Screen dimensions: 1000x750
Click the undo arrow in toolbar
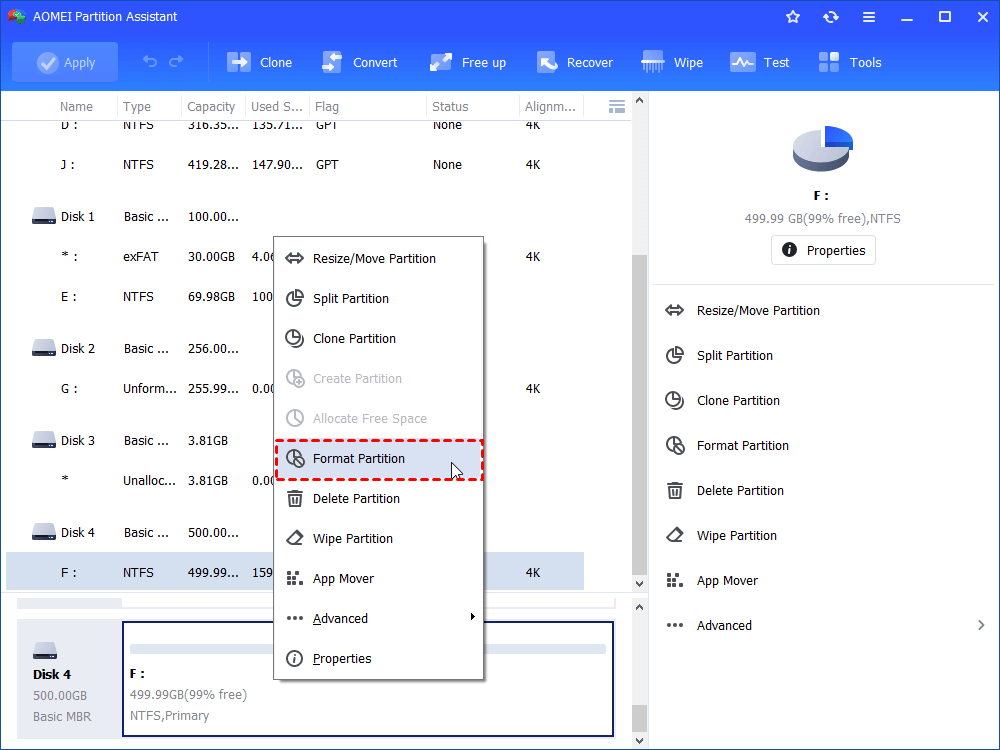pos(150,62)
